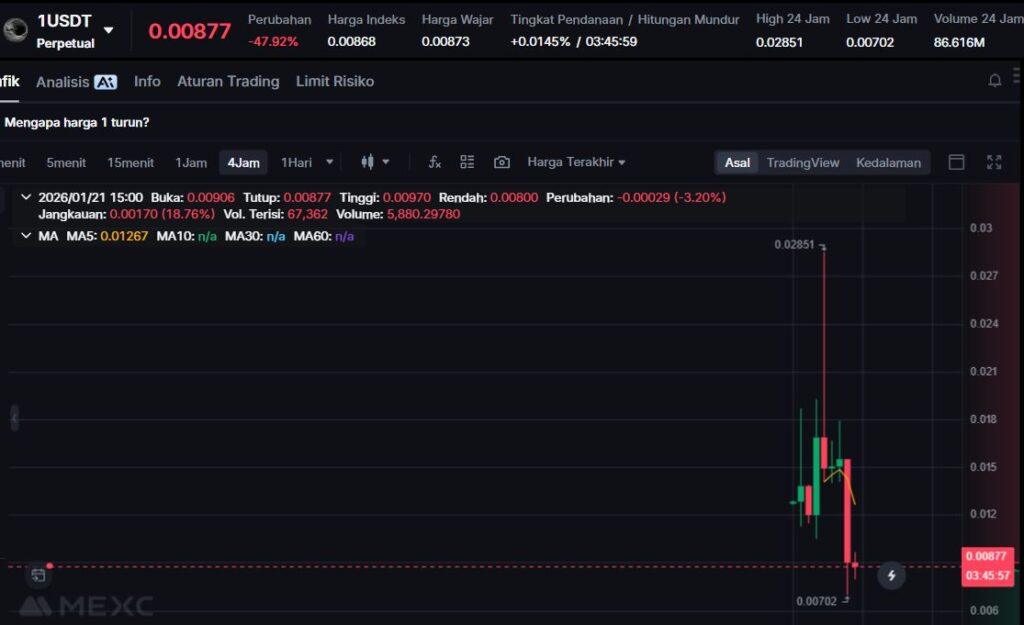Open the chart layout settings icon
This screenshot has height=625, width=1024.
pos(467,162)
